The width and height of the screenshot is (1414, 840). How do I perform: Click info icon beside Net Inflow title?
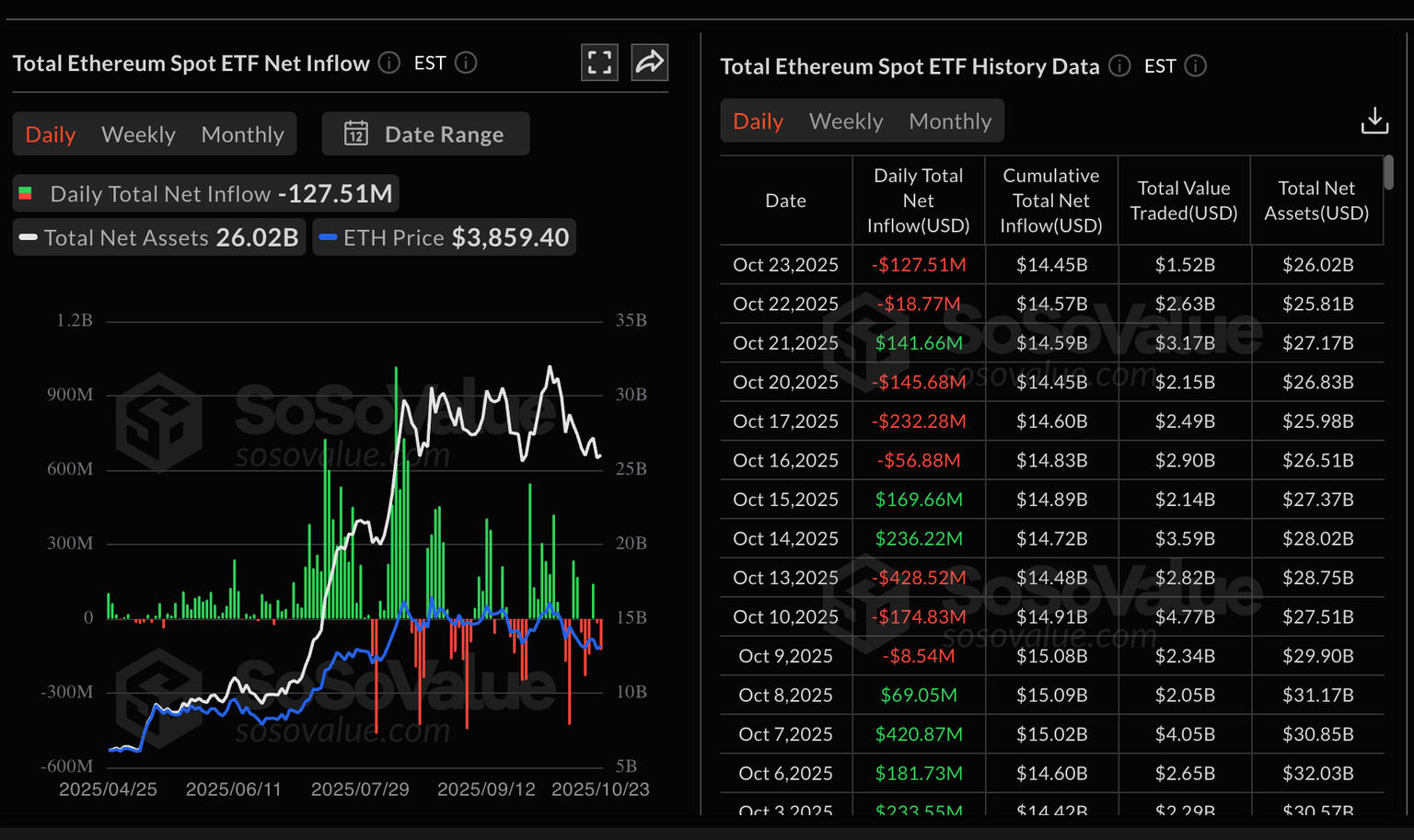389,63
